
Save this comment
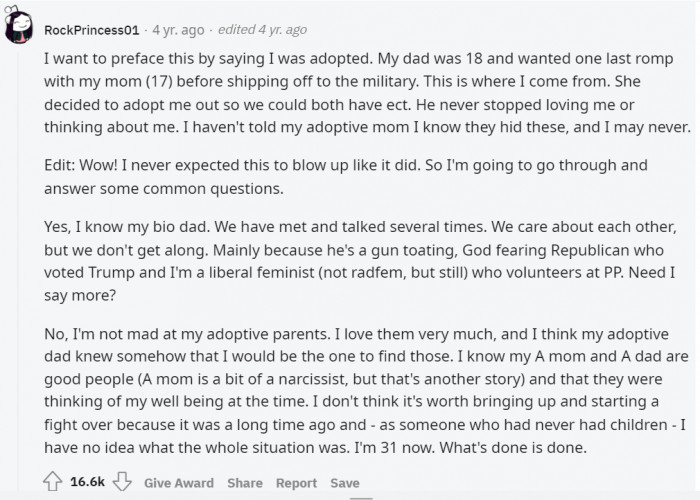345,483
